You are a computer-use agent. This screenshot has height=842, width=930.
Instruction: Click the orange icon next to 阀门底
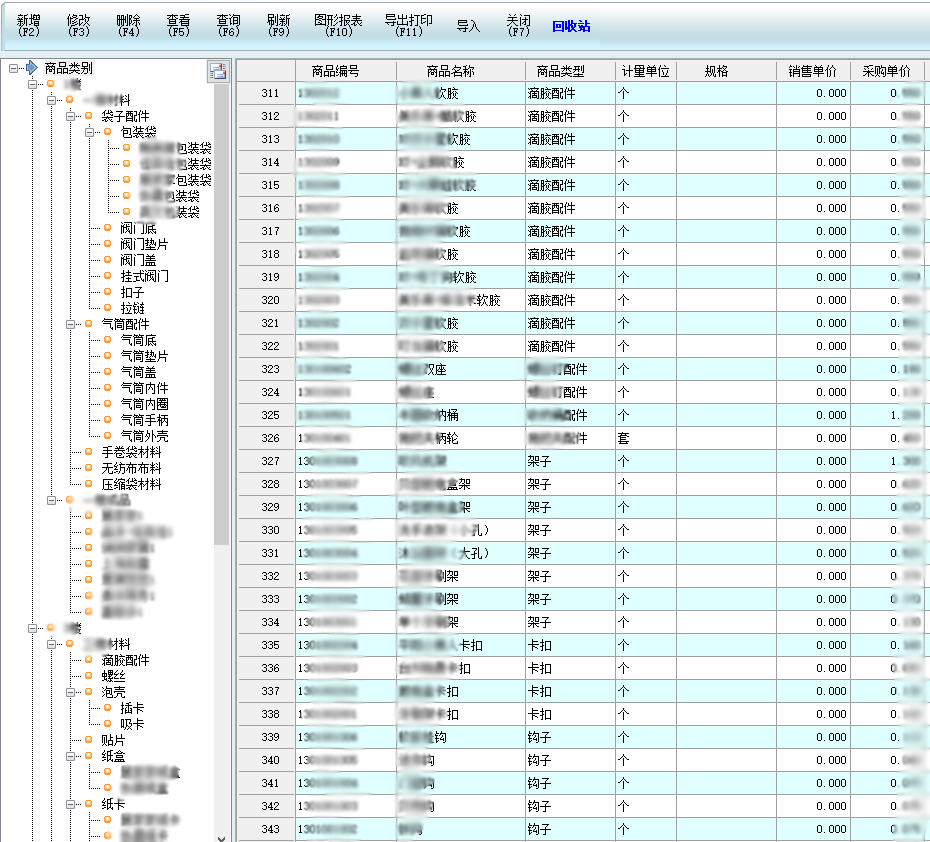(107, 228)
